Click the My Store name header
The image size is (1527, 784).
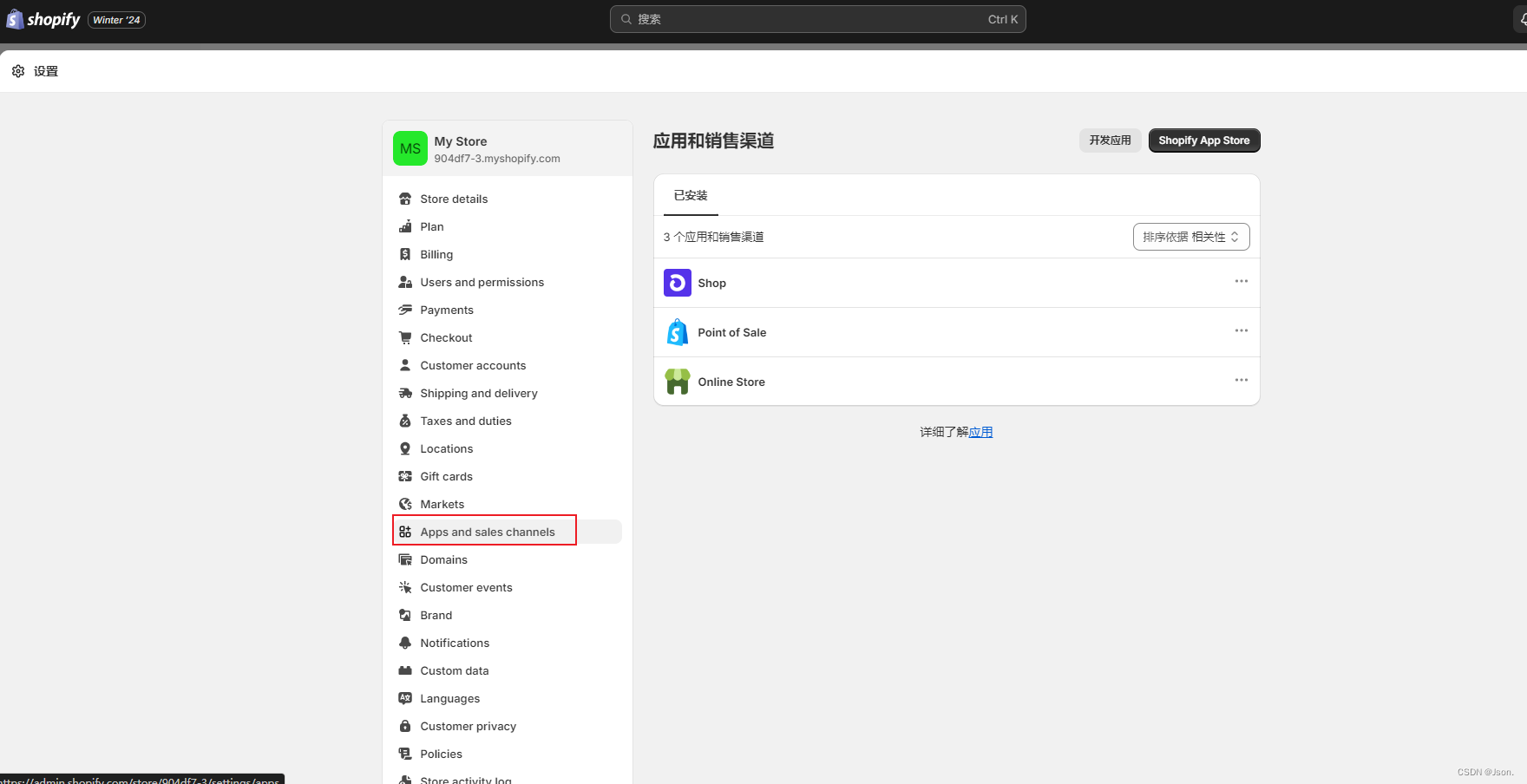461,141
